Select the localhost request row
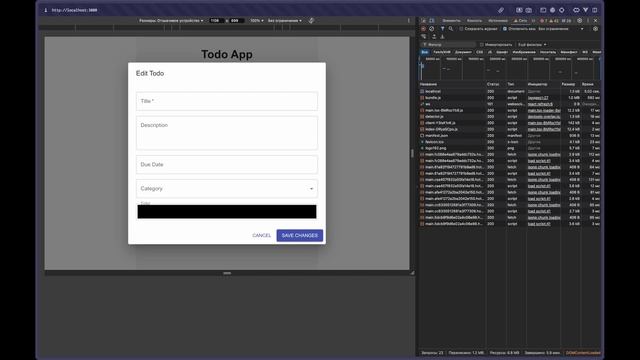 509,91
